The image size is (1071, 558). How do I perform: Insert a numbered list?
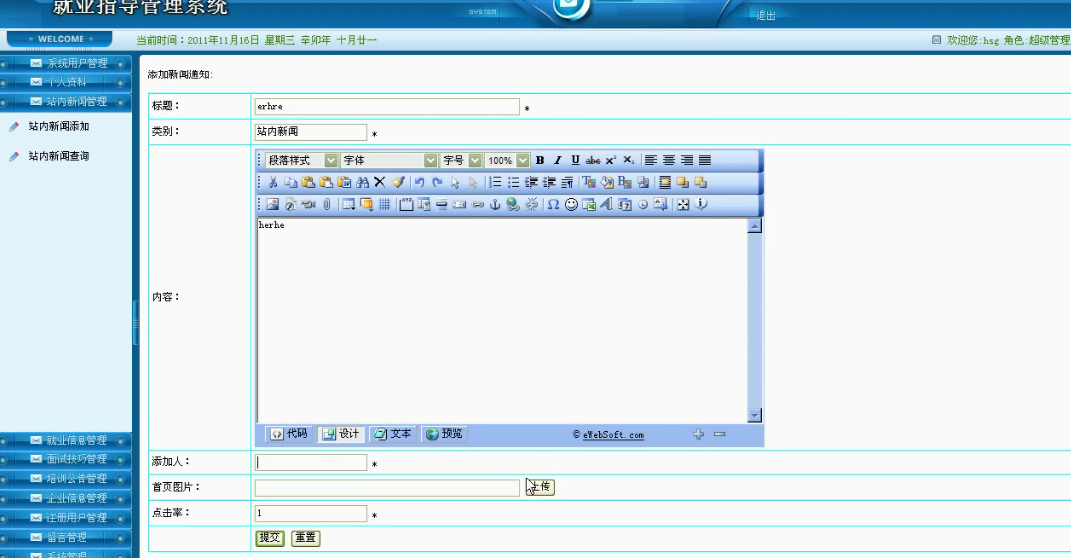[495, 182]
